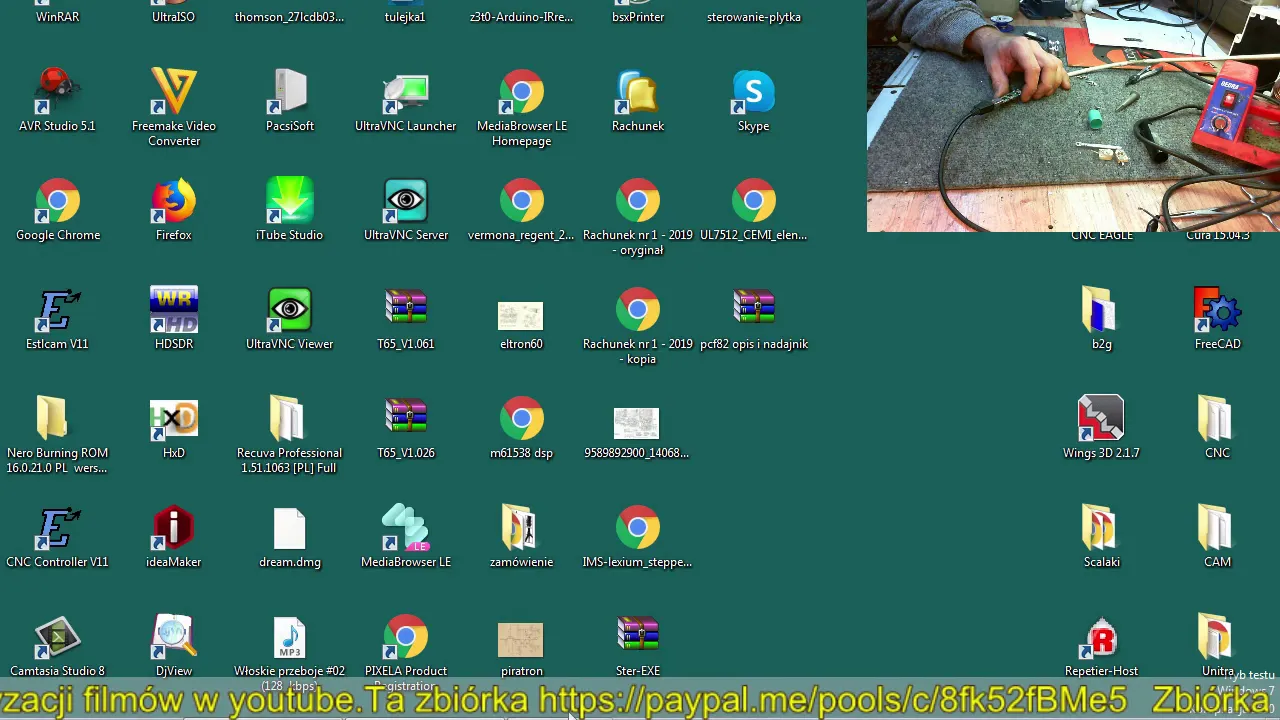The height and width of the screenshot is (720, 1280).
Task: Open iTube Studio
Action: tap(290, 209)
